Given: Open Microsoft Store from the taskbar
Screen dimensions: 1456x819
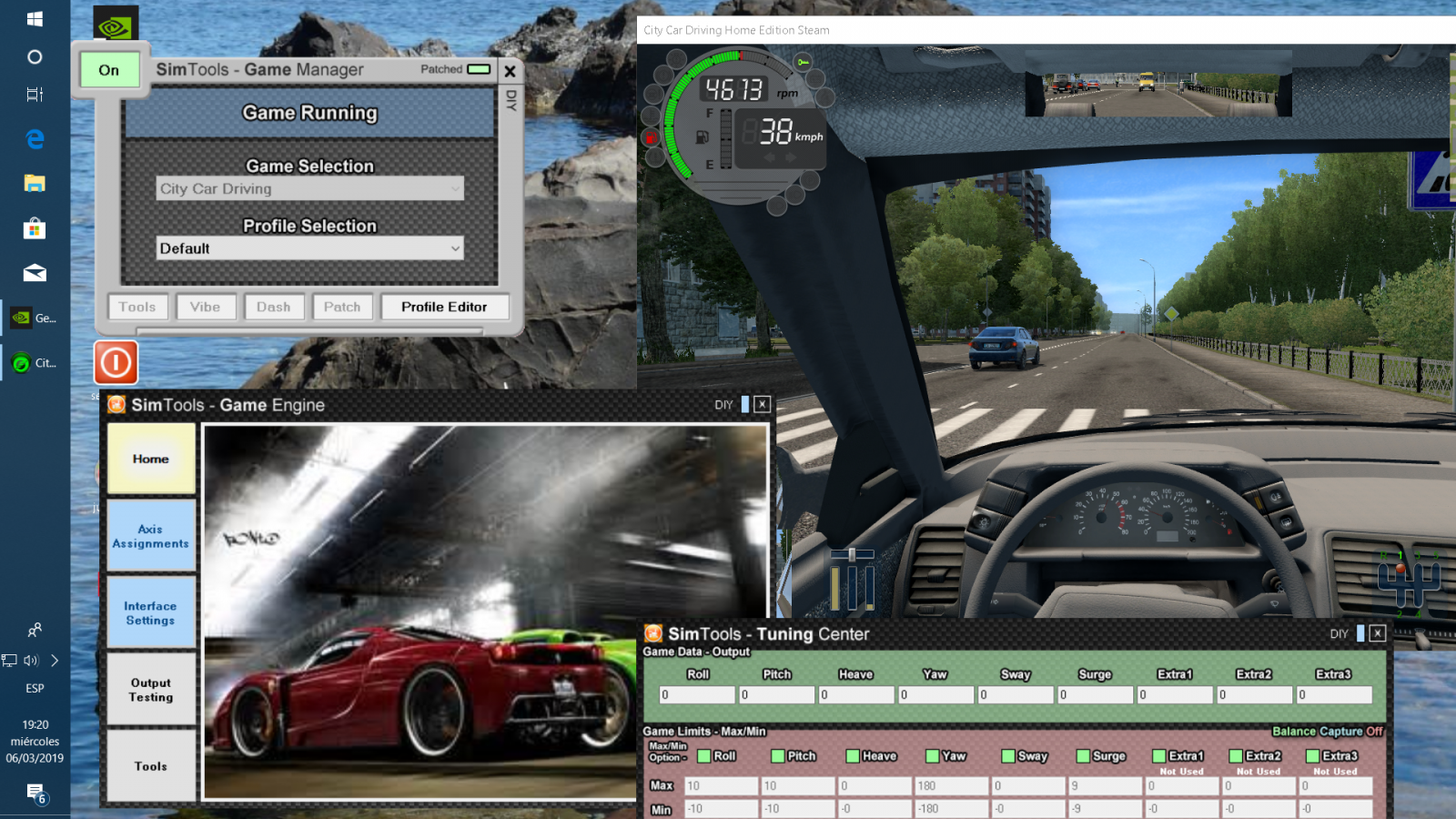Looking at the screenshot, I should (35, 227).
